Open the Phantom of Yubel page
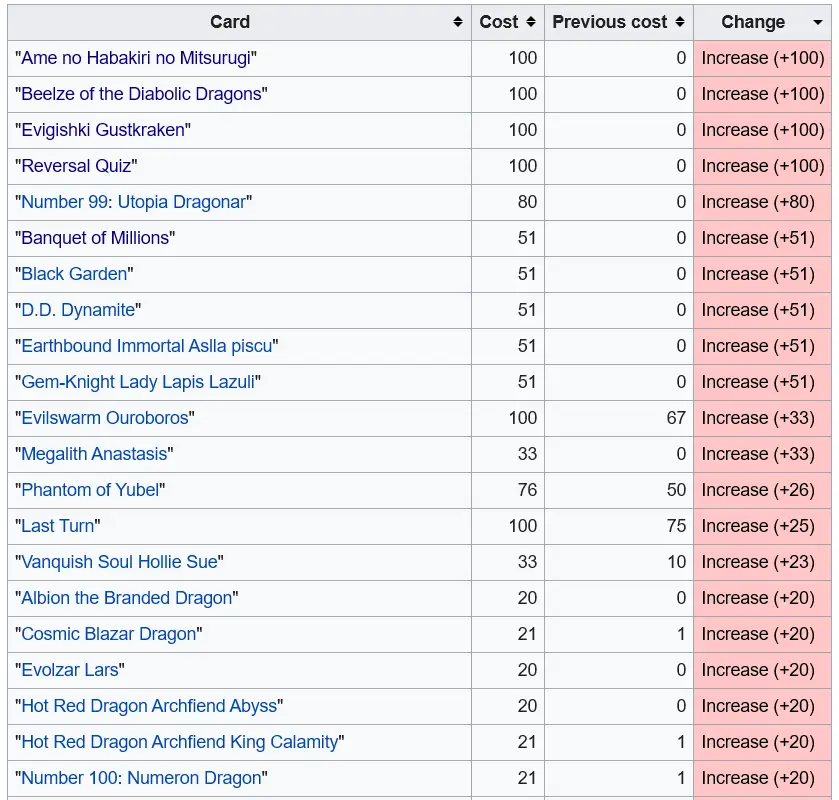This screenshot has height=800, width=839. pyautogui.click(x=90, y=490)
